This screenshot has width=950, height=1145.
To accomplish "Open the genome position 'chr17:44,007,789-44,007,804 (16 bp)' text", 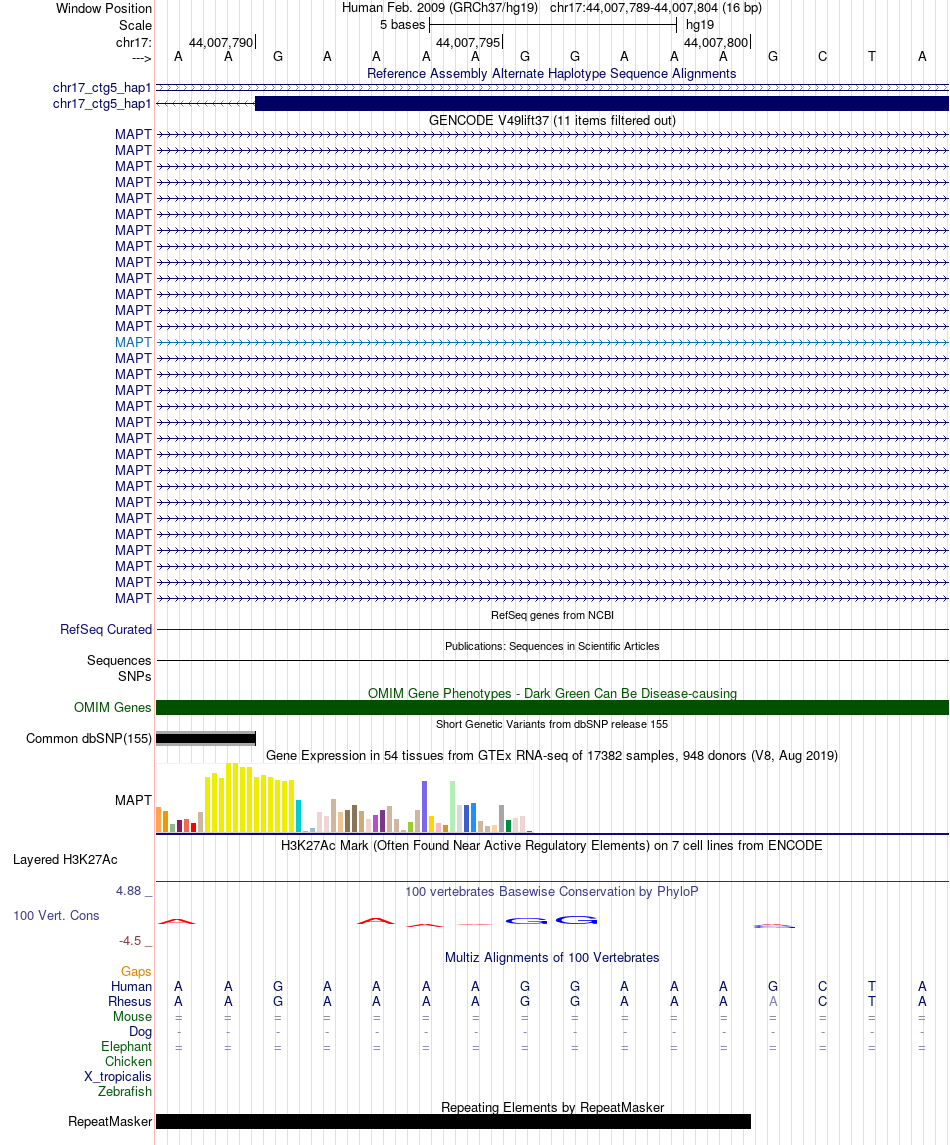I will pos(656,8).
